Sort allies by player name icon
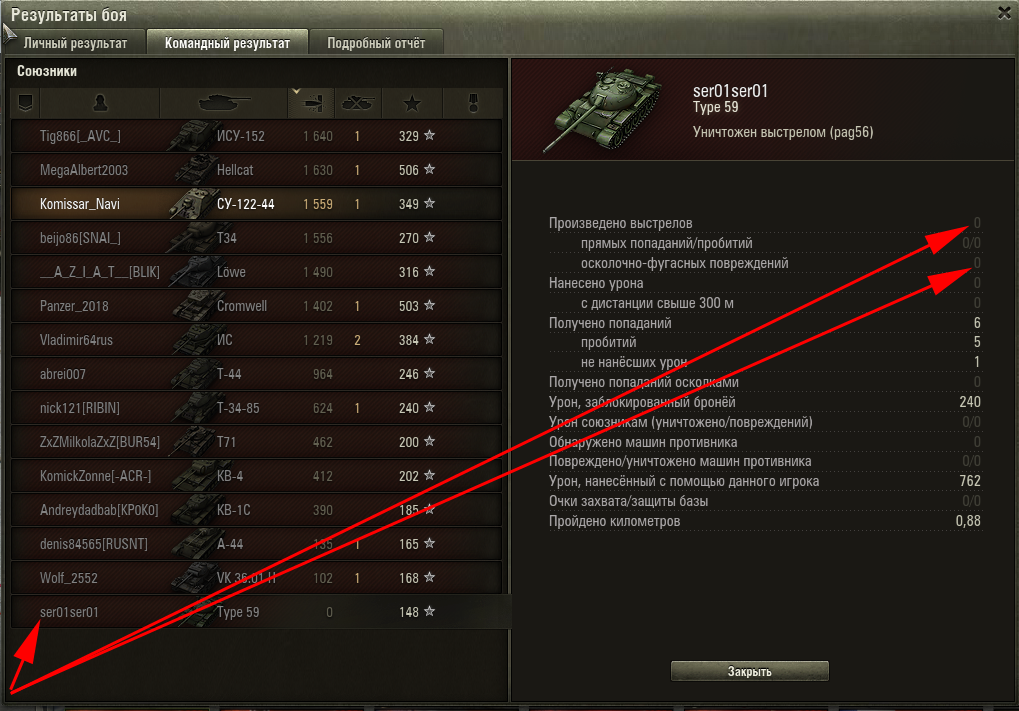This screenshot has height=711, width=1019. click(x=99, y=103)
